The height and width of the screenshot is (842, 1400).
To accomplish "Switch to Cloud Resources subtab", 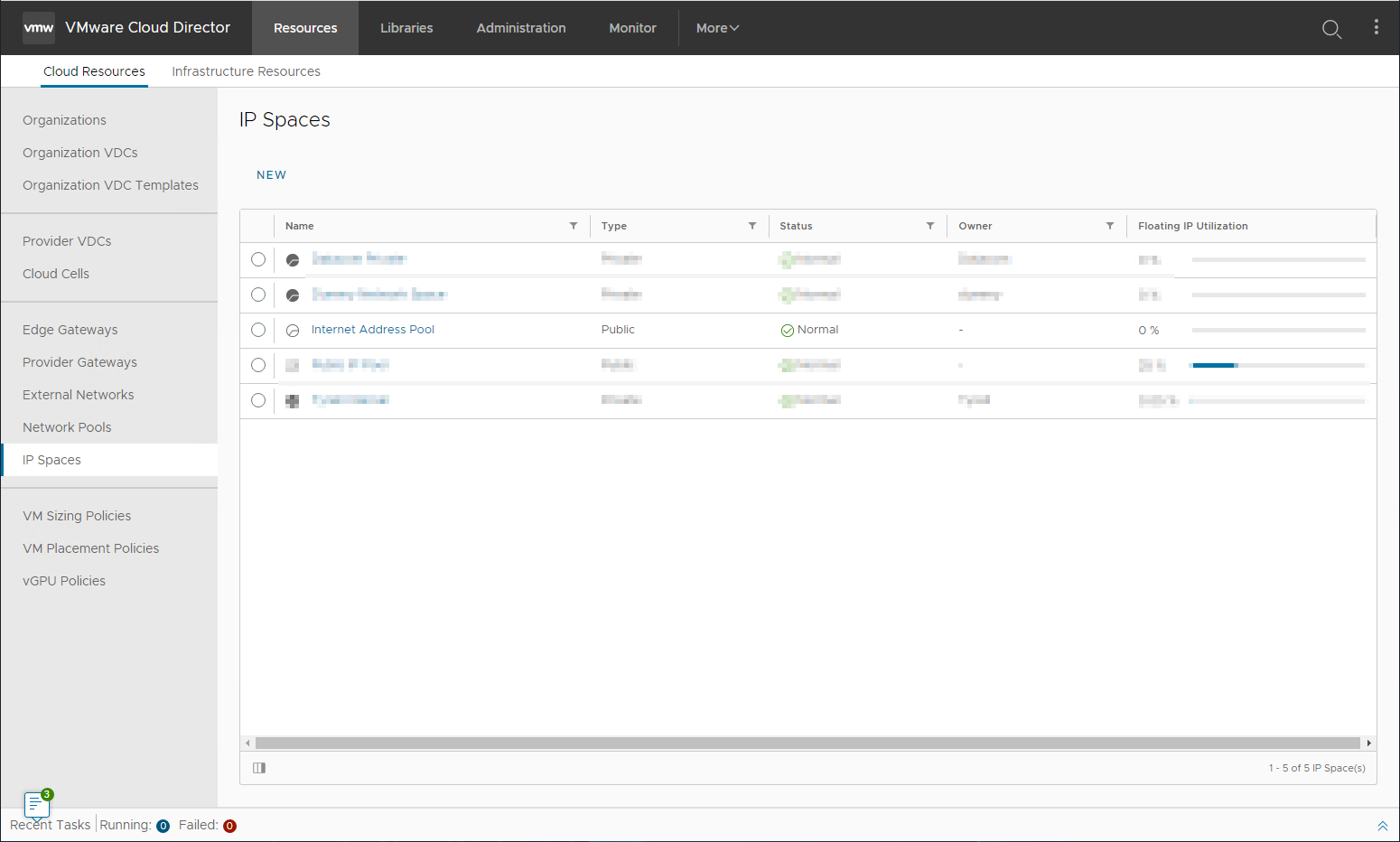I will 94,71.
